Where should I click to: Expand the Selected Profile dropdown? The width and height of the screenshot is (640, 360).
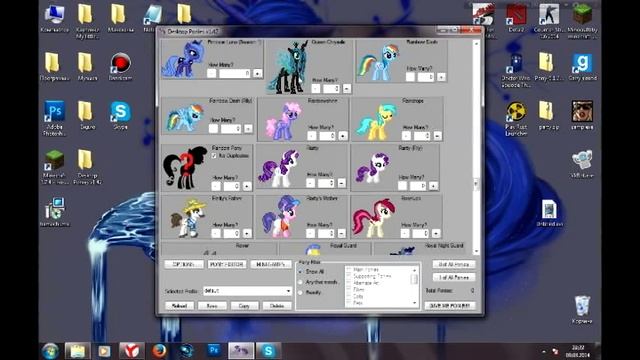click(288, 291)
